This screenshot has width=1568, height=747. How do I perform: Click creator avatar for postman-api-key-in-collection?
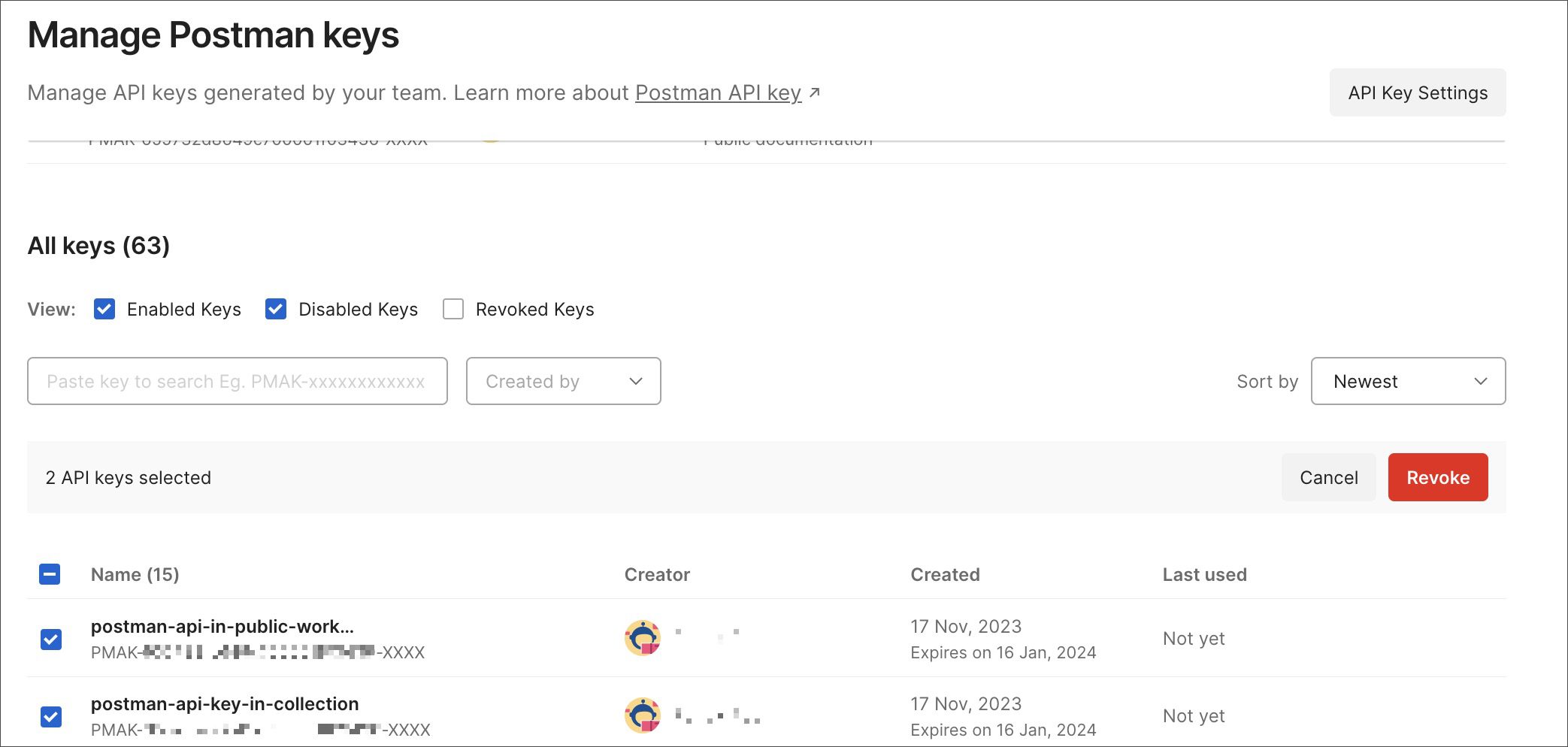(x=643, y=715)
